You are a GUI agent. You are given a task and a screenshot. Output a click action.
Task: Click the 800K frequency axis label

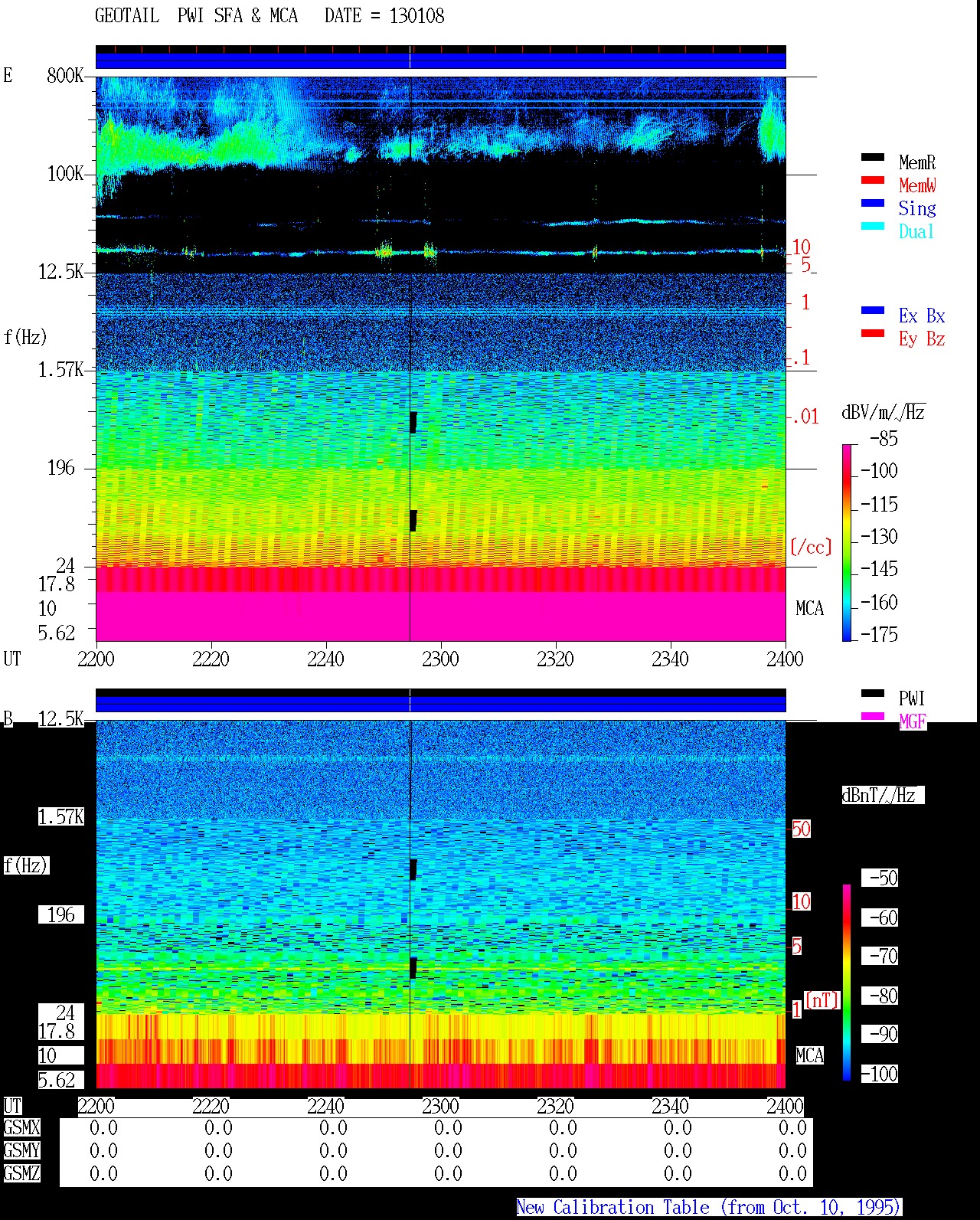pyautogui.click(x=65, y=75)
